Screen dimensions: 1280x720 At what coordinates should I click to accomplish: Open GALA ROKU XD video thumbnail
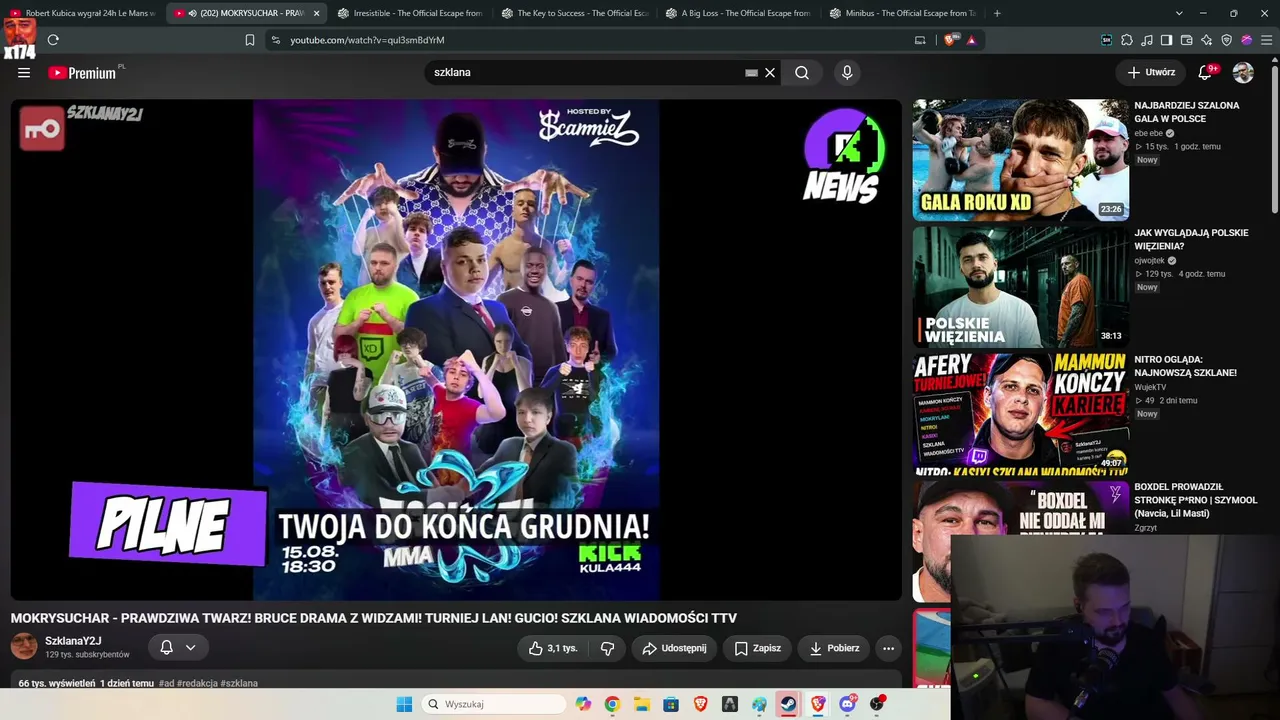(1020, 159)
